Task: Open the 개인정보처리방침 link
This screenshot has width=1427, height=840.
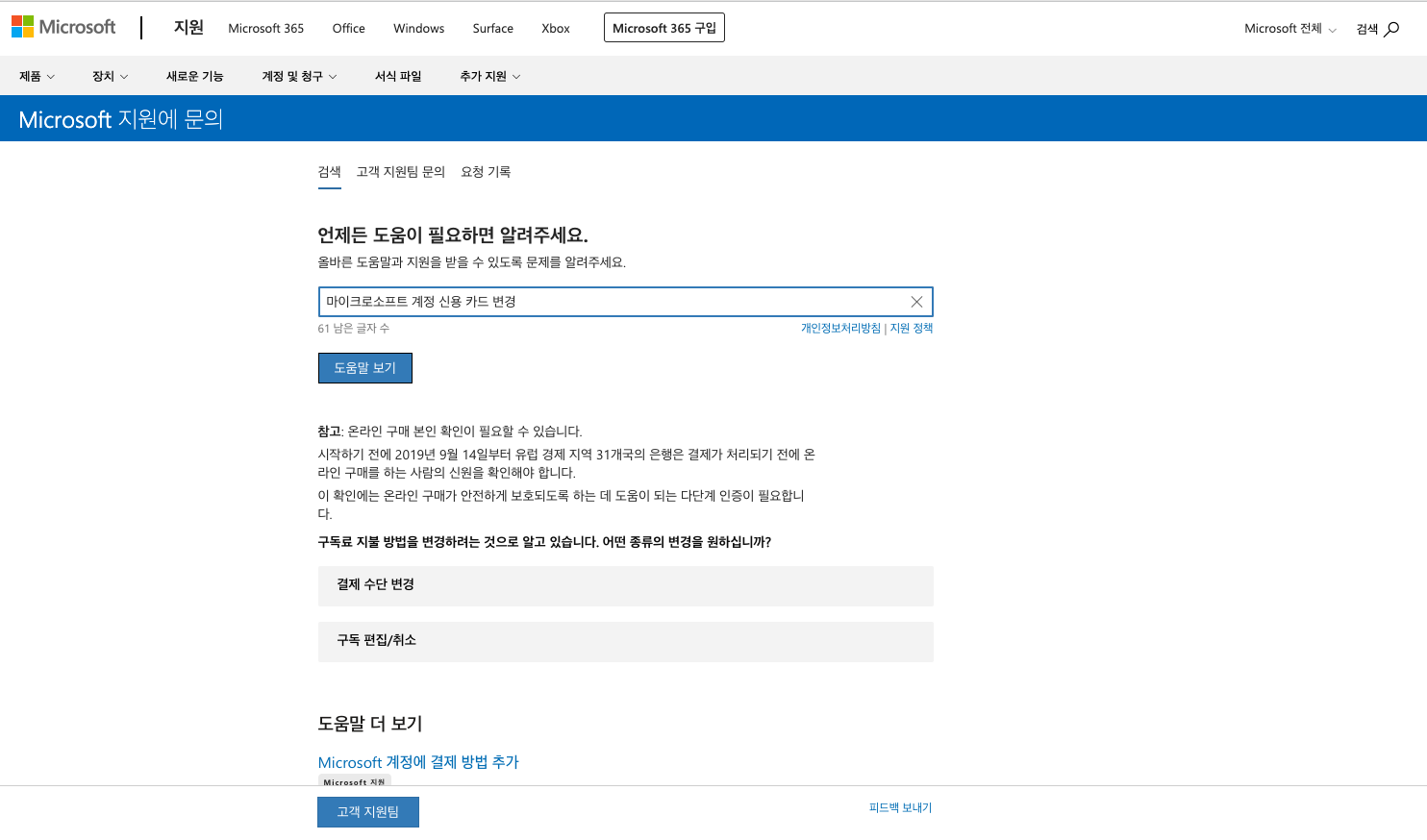Action: (840, 328)
